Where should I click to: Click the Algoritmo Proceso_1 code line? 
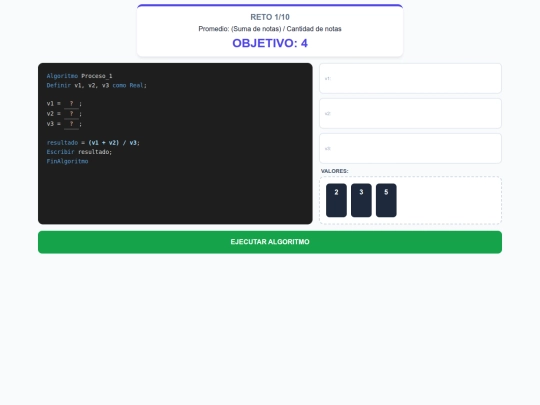(x=79, y=76)
